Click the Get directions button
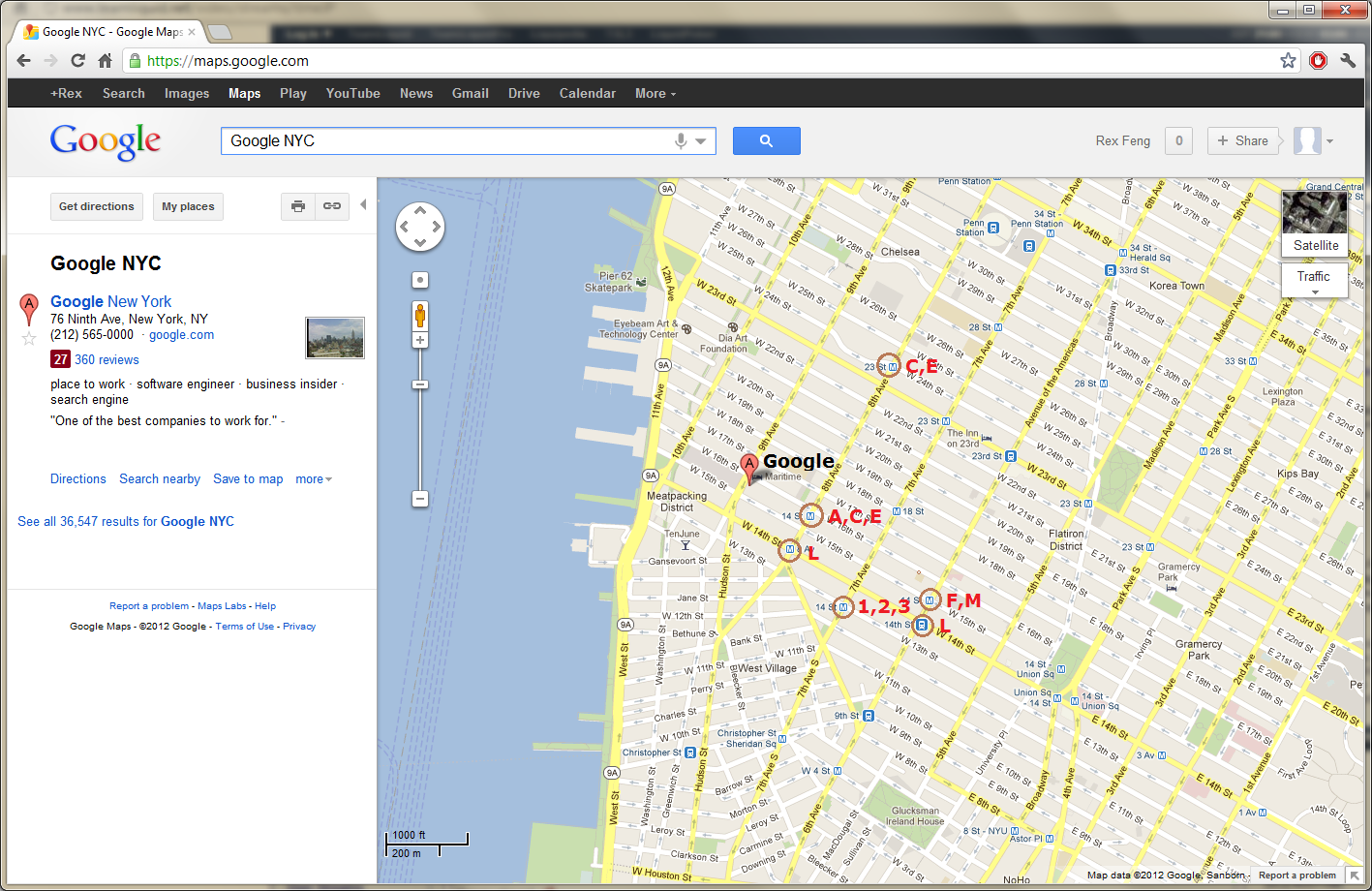The image size is (1372, 891). click(97, 206)
